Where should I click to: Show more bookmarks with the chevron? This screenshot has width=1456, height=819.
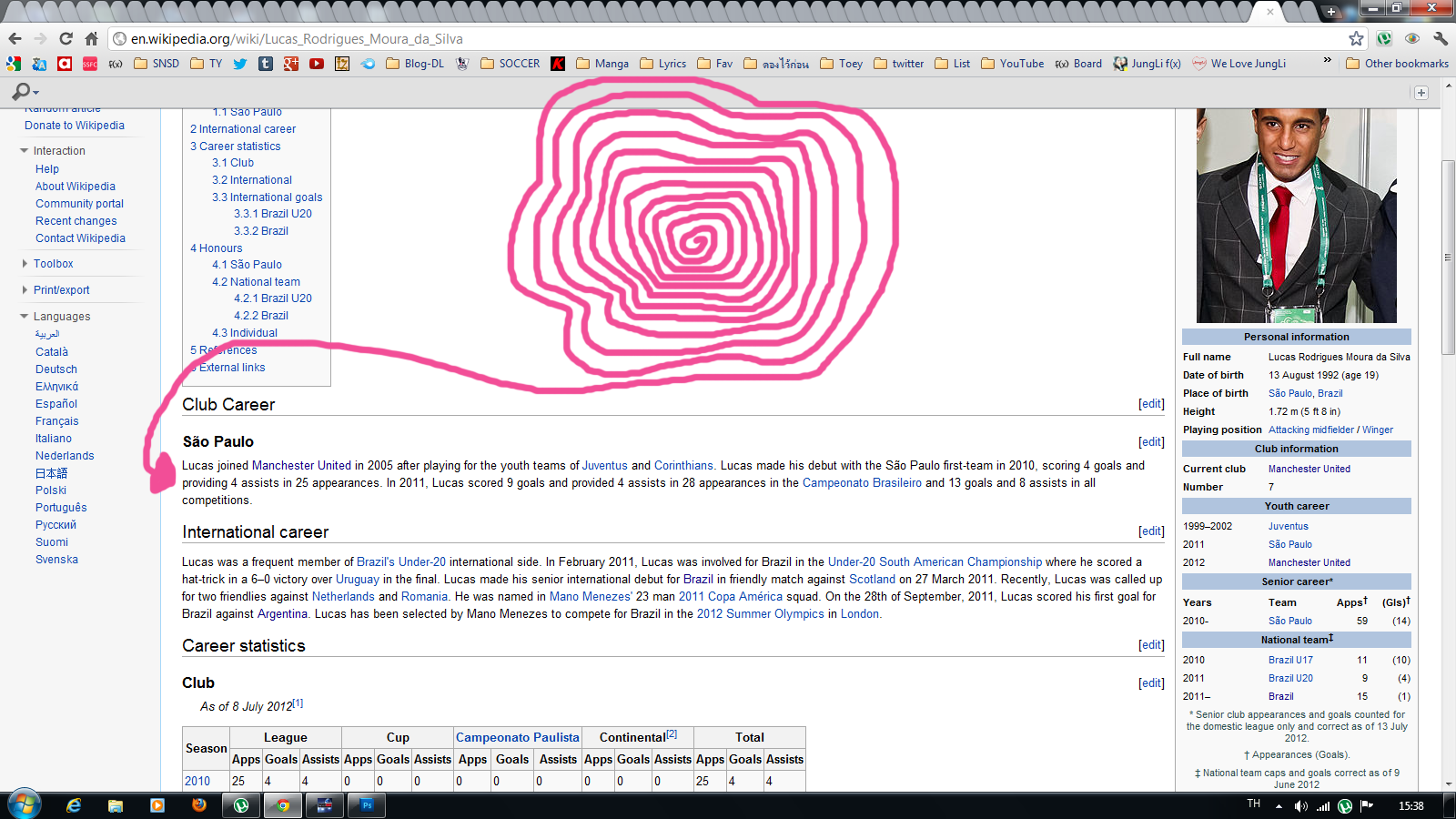1328,61
